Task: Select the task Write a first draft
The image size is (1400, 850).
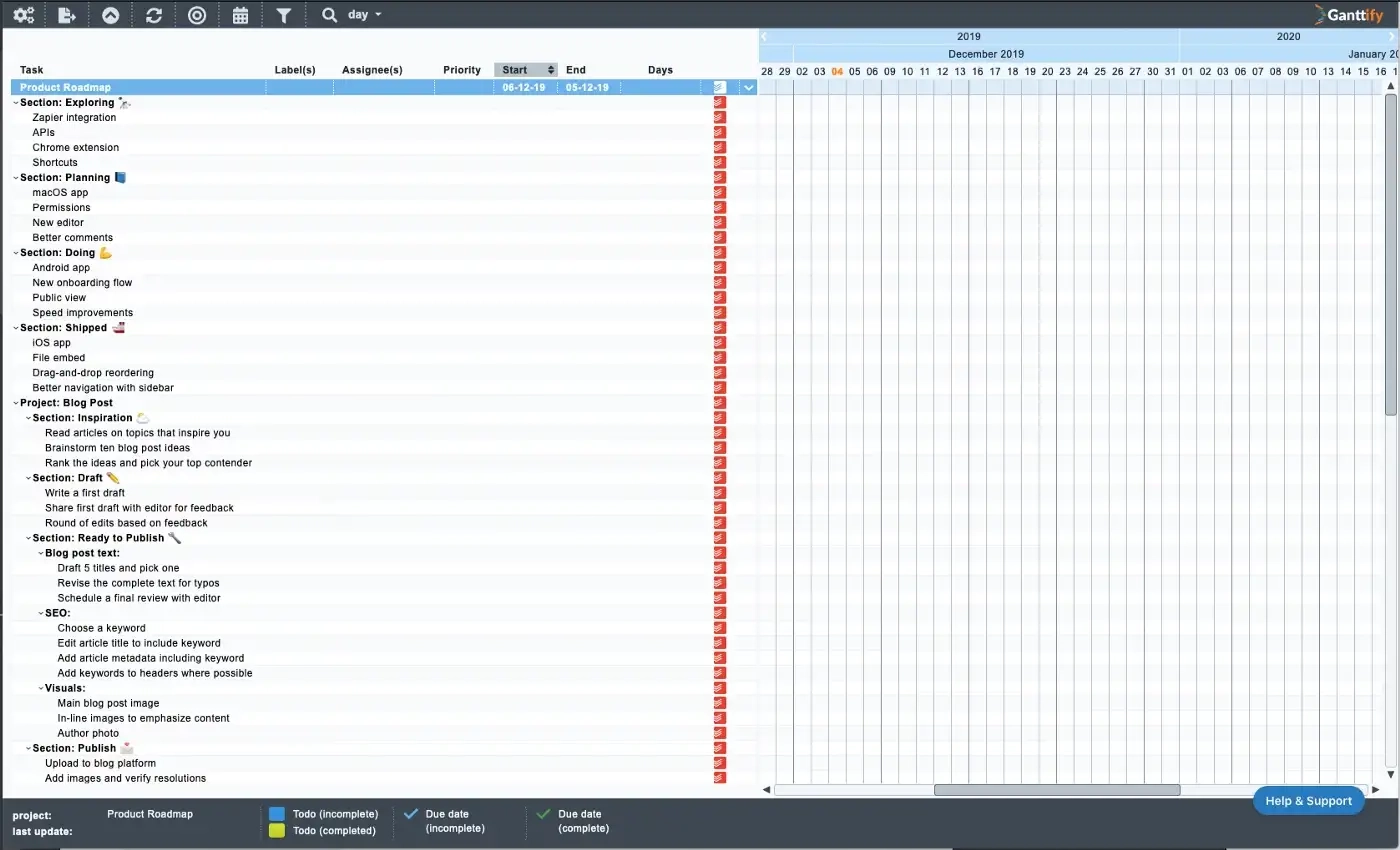Action: tap(84, 492)
